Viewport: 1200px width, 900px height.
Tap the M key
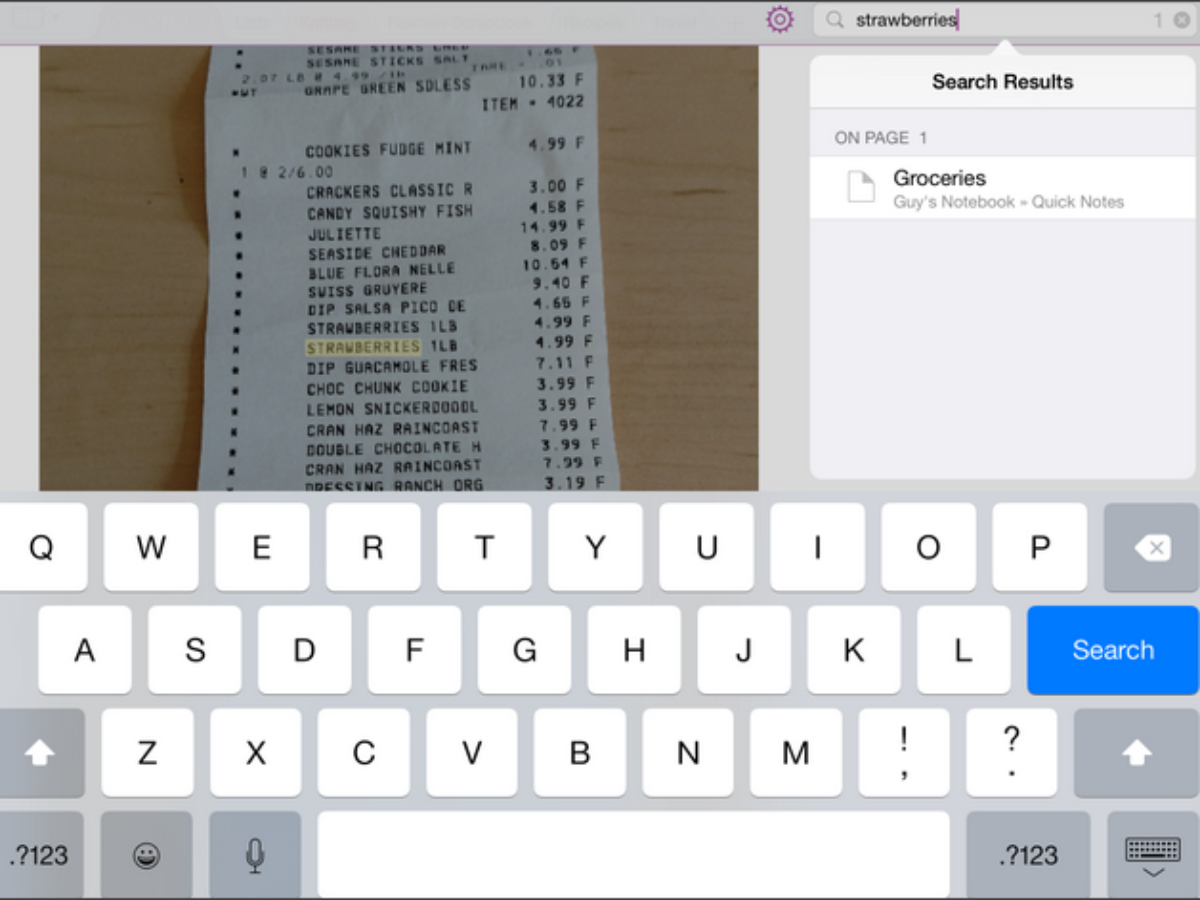(796, 753)
